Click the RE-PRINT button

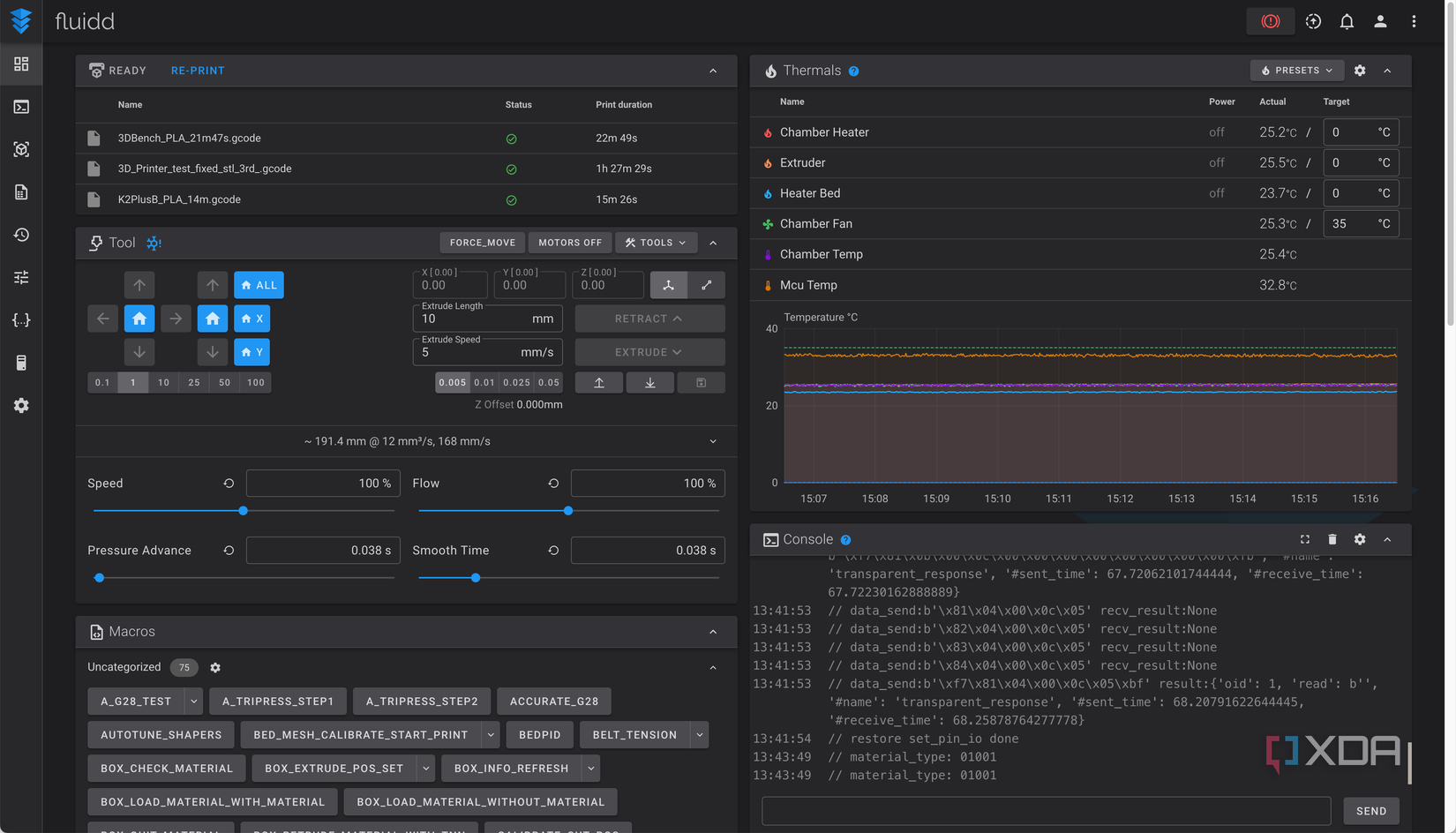pos(198,71)
